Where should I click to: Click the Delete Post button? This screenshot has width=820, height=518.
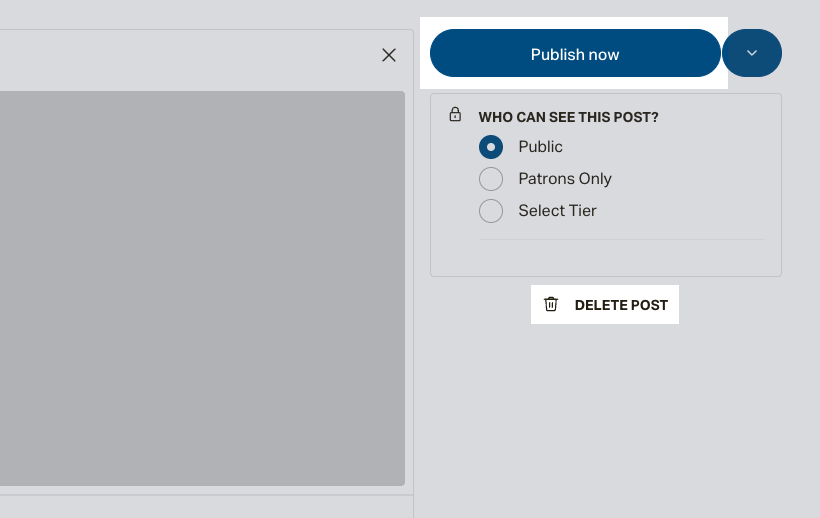605,305
